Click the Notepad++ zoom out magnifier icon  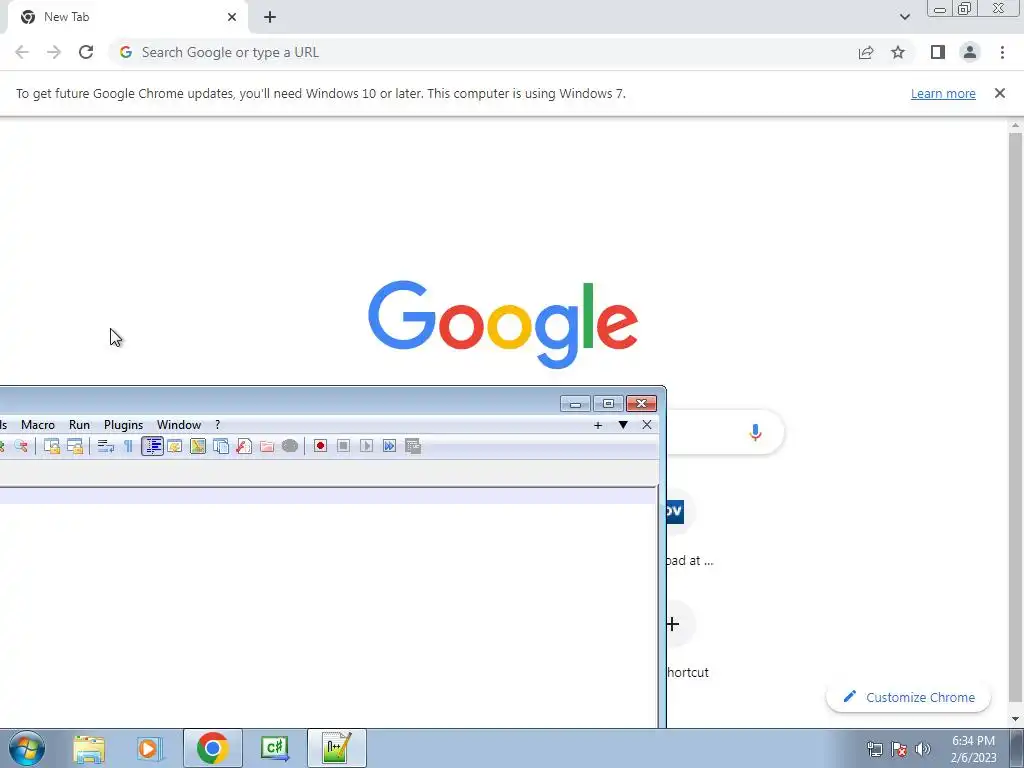tap(21, 446)
